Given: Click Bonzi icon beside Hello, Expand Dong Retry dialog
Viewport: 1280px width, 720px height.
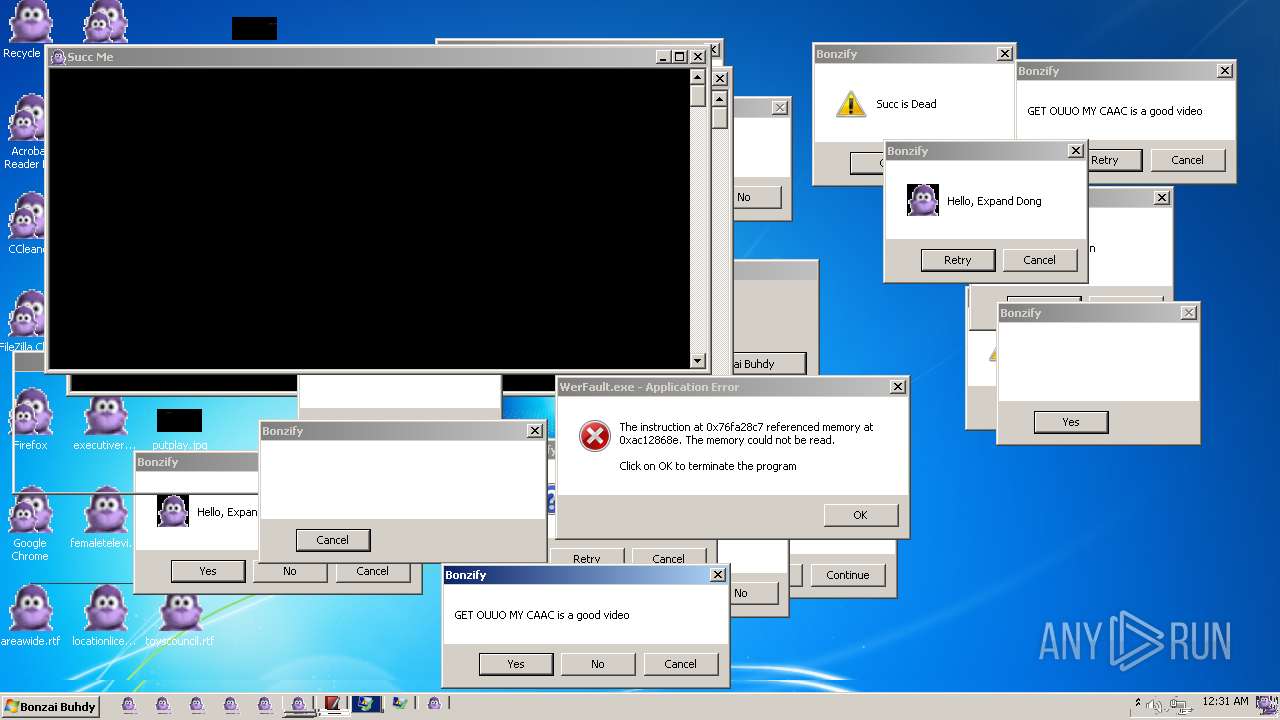Looking at the screenshot, I should click(x=922, y=200).
